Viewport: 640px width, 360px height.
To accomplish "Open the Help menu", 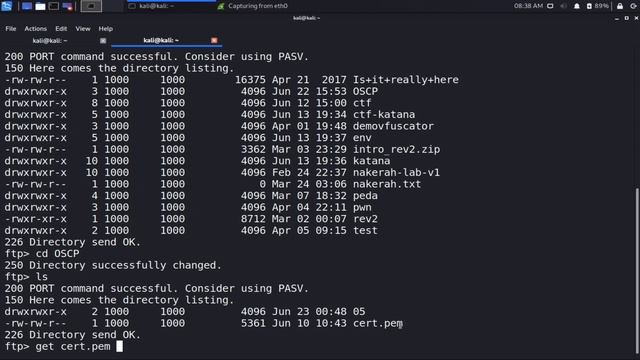I will click(x=106, y=29).
